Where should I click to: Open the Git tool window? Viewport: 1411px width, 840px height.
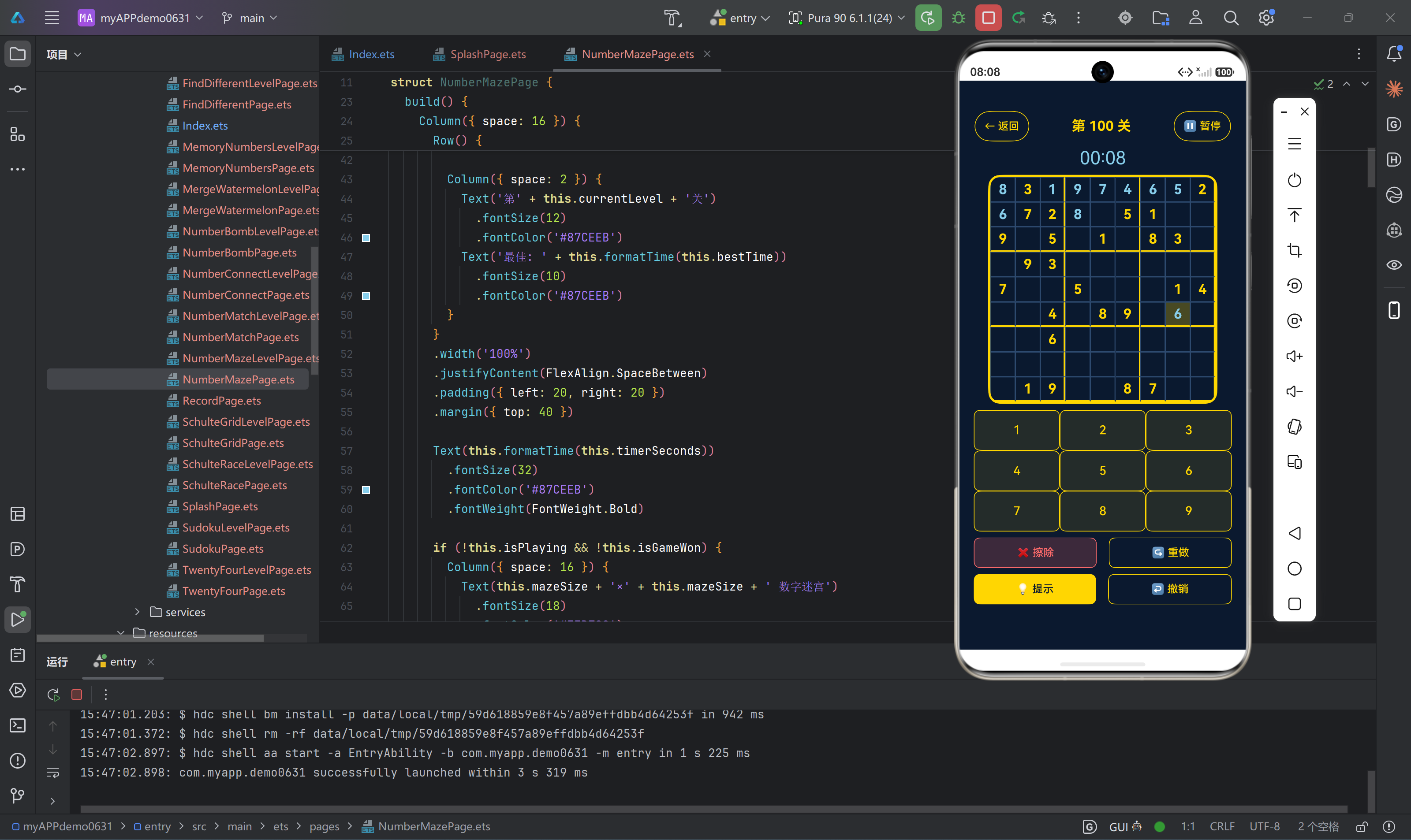pyautogui.click(x=18, y=795)
